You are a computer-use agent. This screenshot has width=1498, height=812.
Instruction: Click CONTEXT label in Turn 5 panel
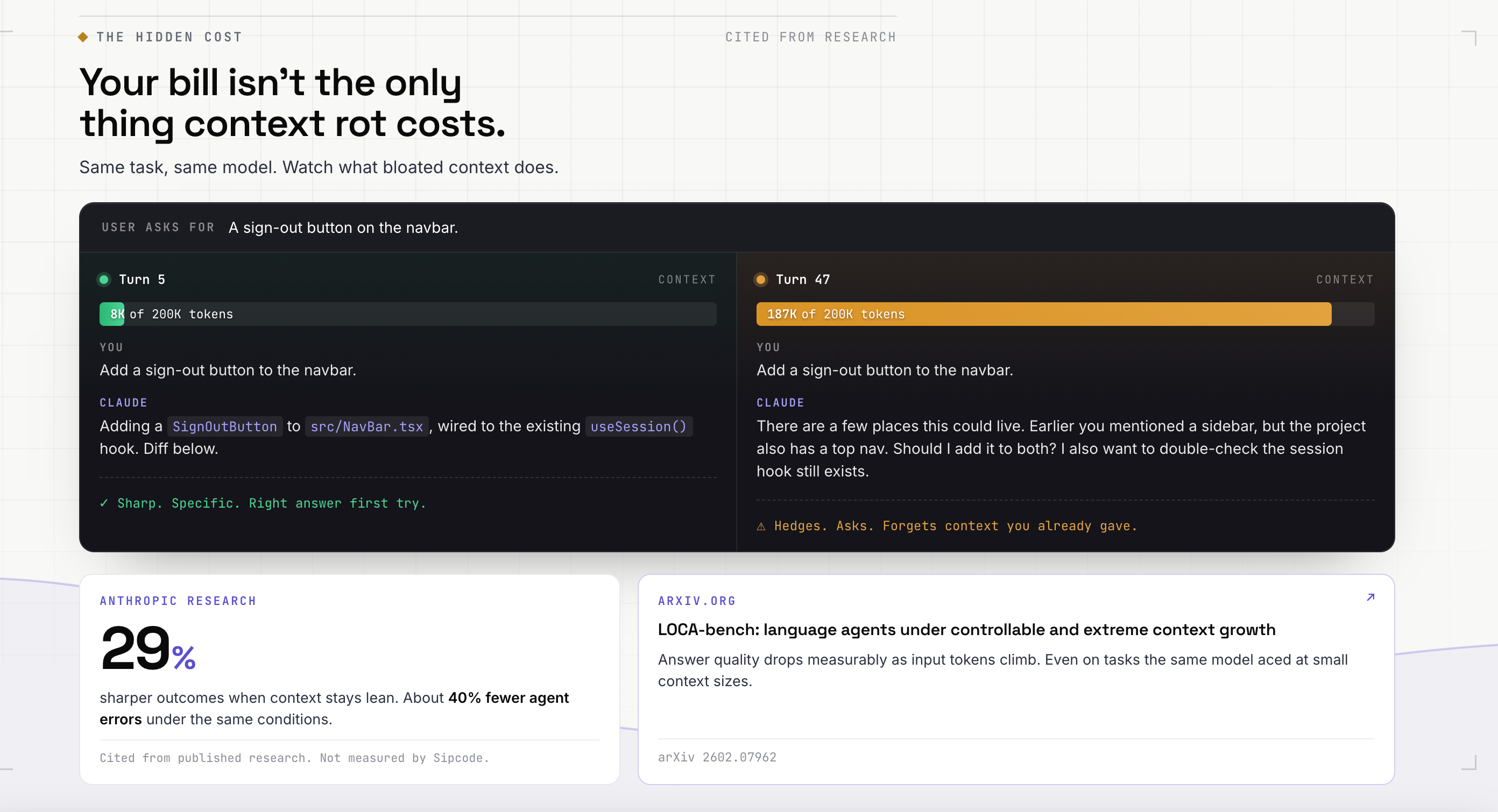pyautogui.click(x=687, y=280)
